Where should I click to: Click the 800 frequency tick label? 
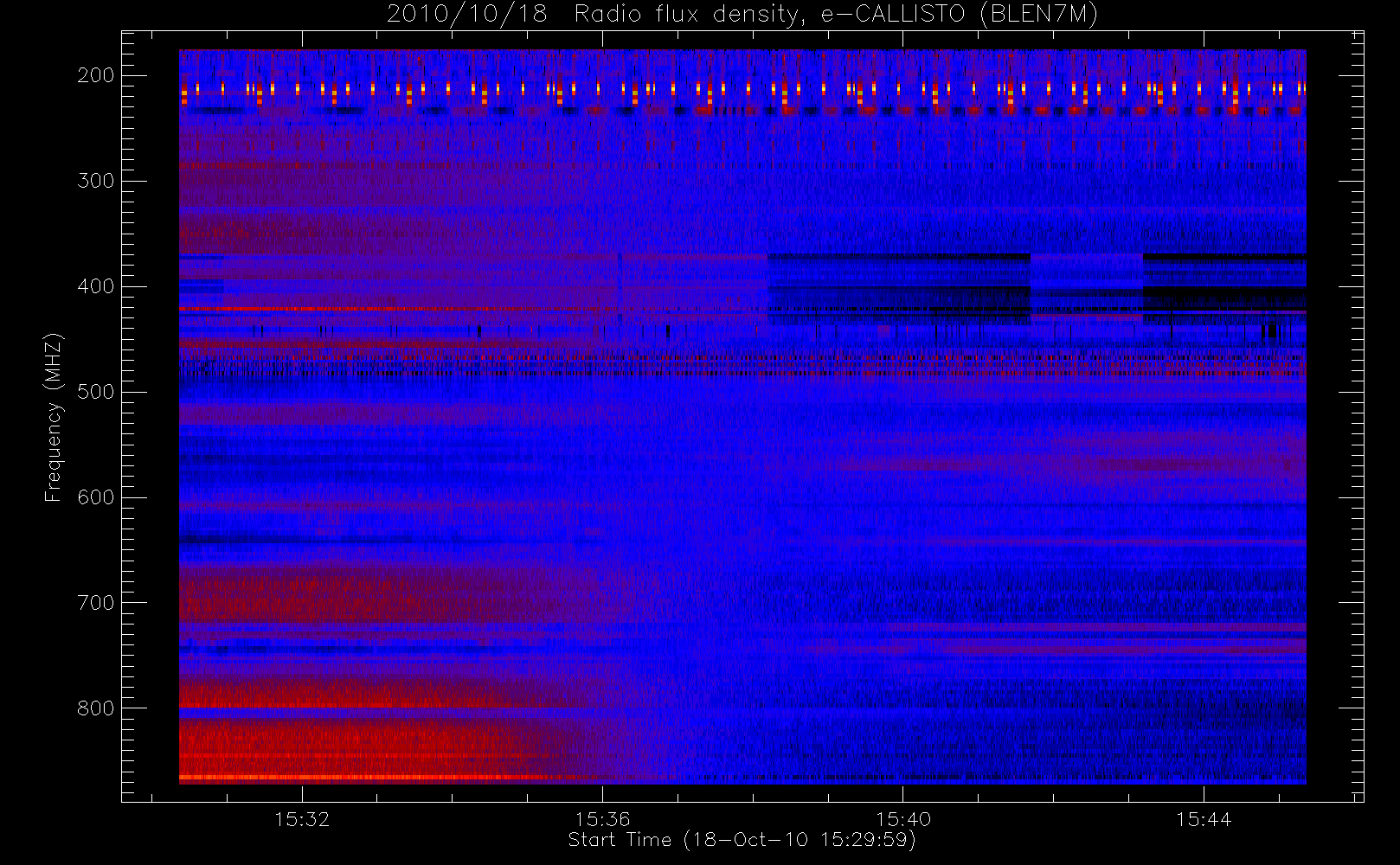pos(96,708)
